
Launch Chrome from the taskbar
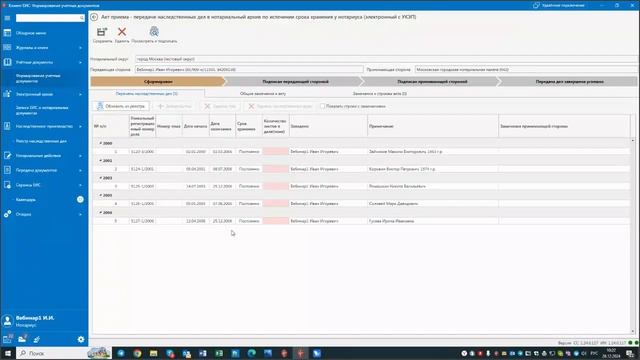(x=138, y=353)
